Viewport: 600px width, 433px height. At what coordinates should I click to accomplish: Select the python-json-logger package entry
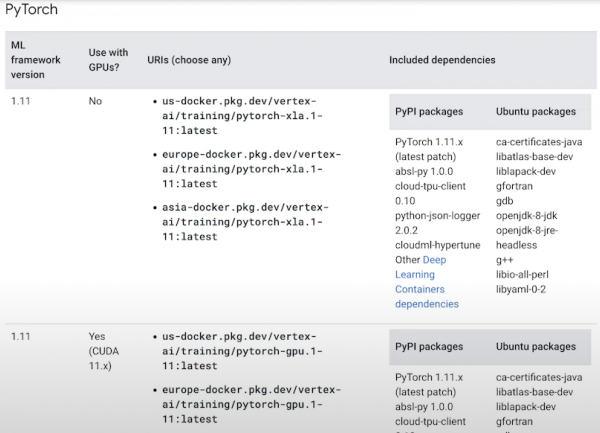(437, 223)
